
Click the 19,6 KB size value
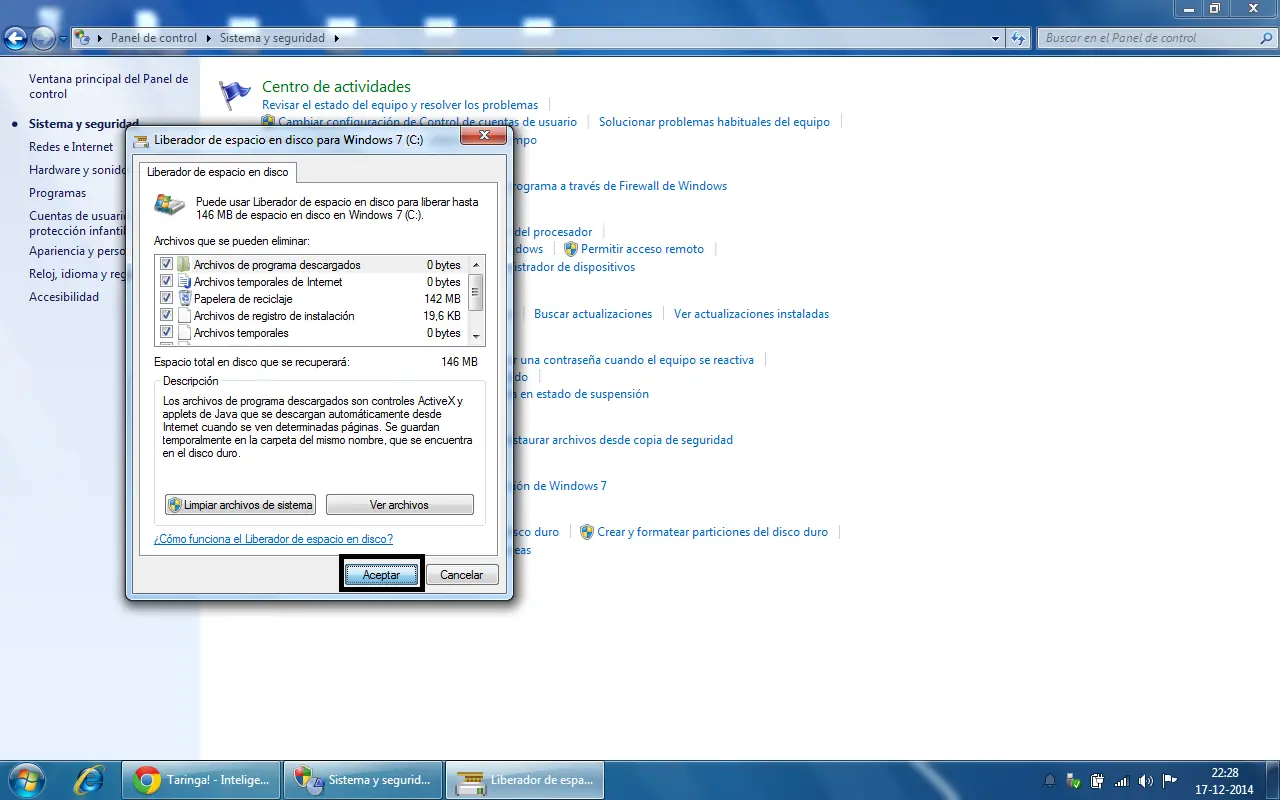pyautogui.click(x=441, y=316)
